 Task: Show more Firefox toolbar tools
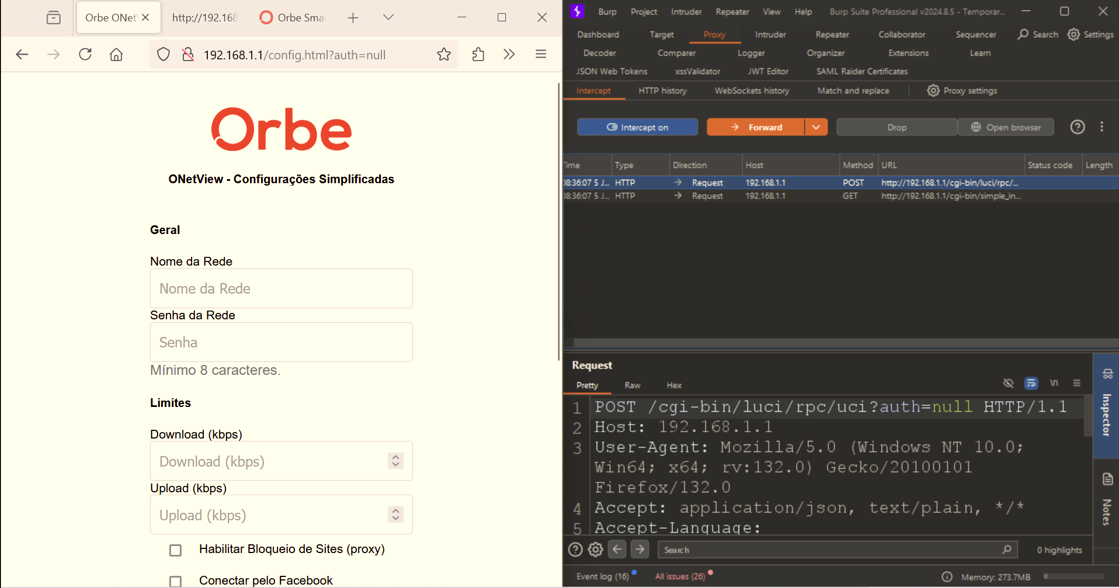[509, 54]
